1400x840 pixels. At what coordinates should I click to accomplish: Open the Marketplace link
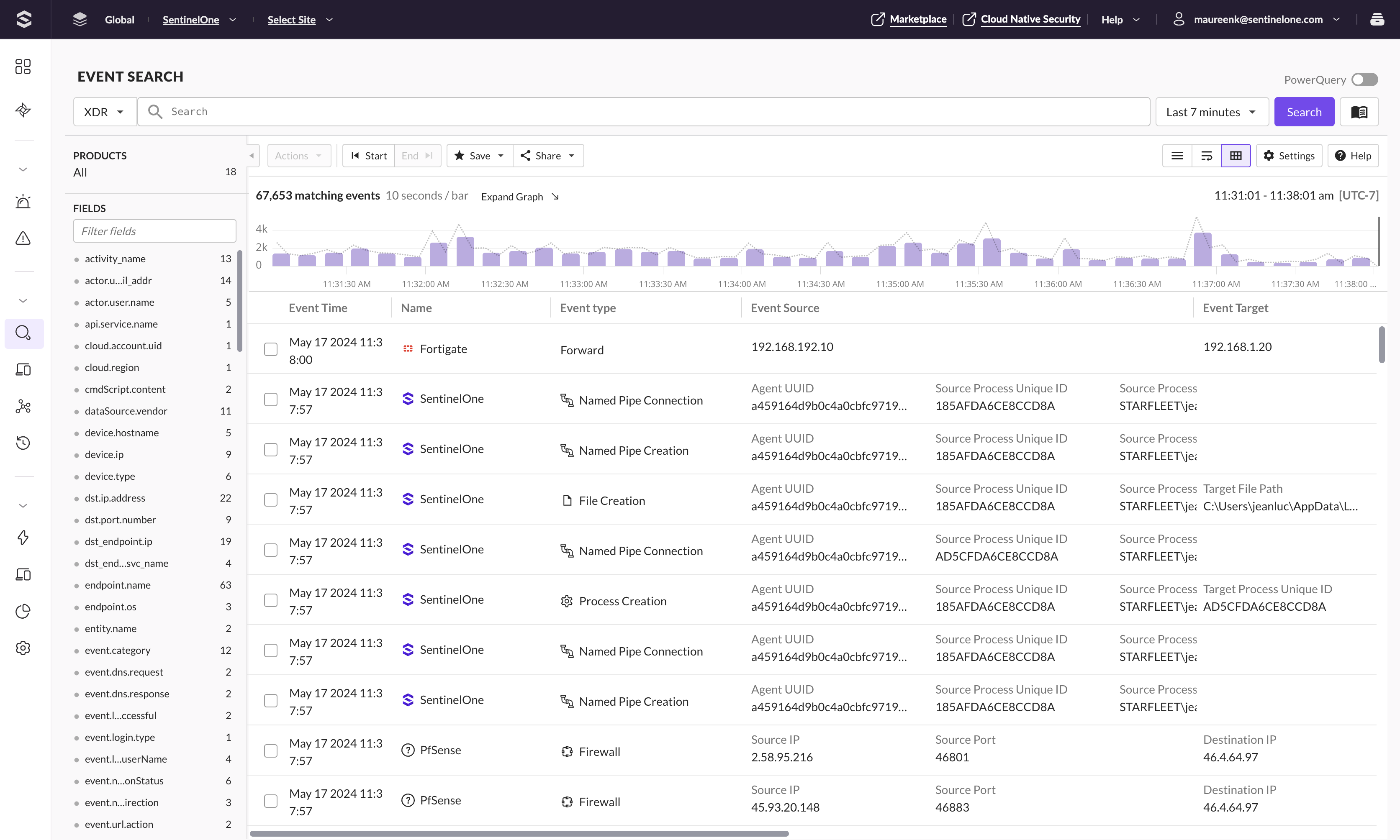point(917,19)
